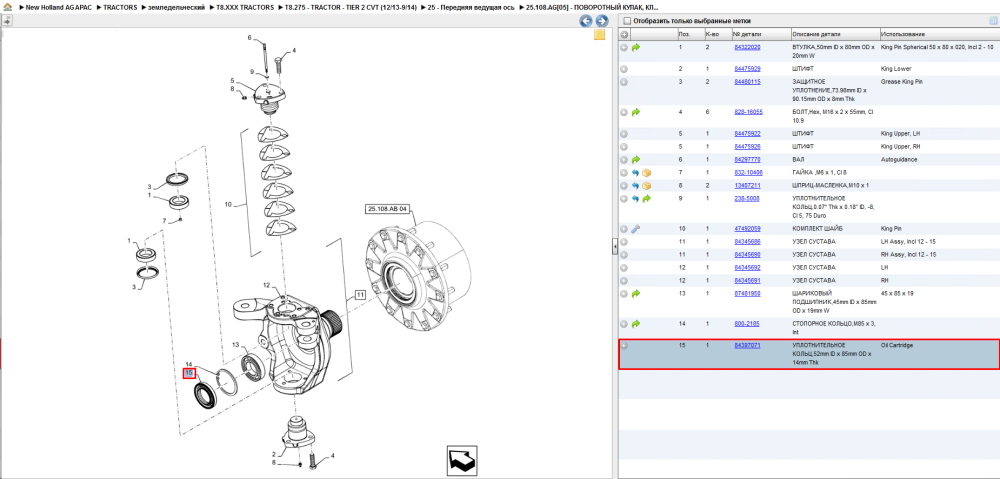1000x479 pixels.
Task: Click green arrow icon for part 800-2185
Action: tap(636, 323)
